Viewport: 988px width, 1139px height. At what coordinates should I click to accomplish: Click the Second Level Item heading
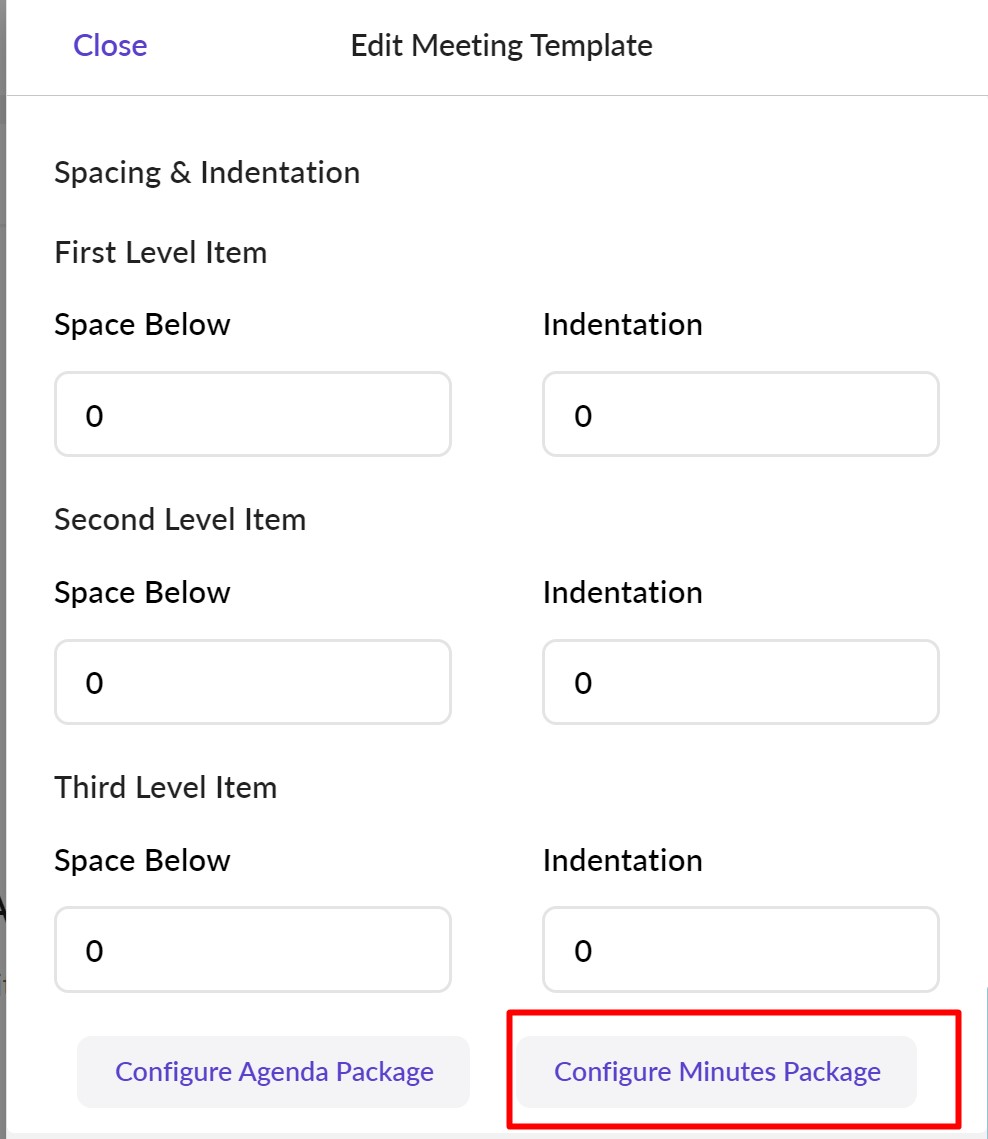click(x=180, y=520)
